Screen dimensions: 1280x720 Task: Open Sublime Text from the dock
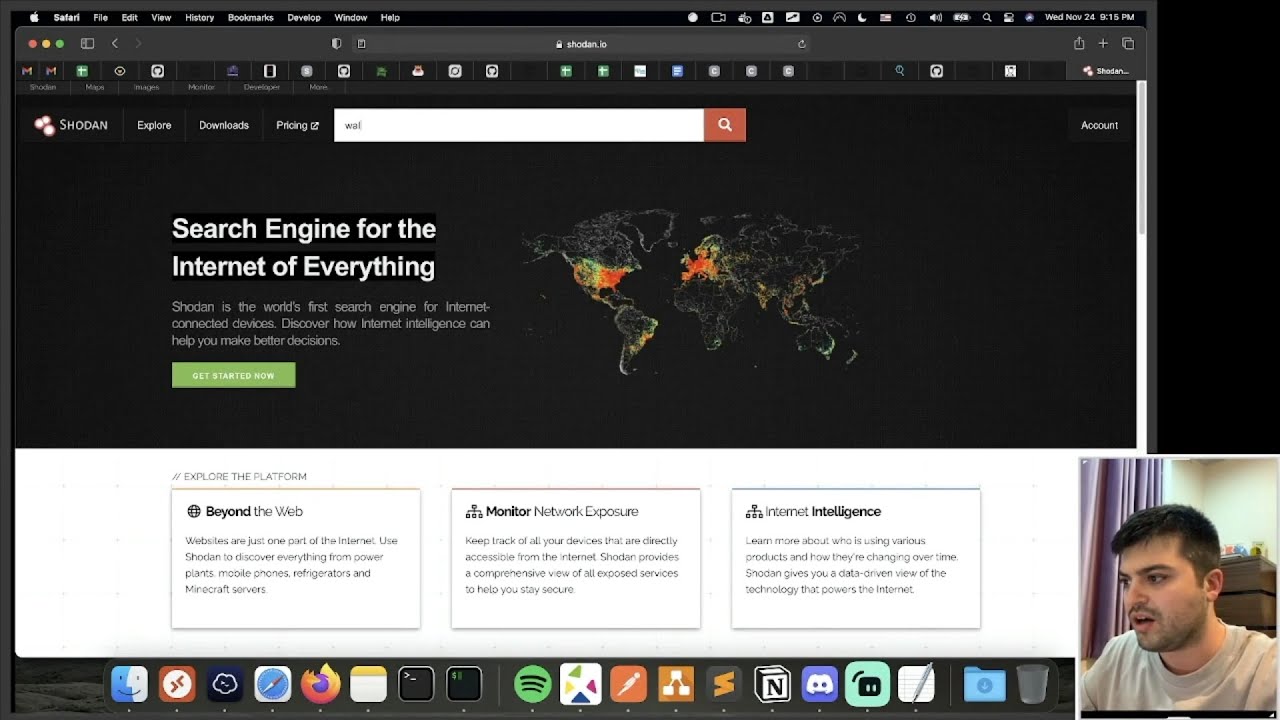[x=725, y=685]
